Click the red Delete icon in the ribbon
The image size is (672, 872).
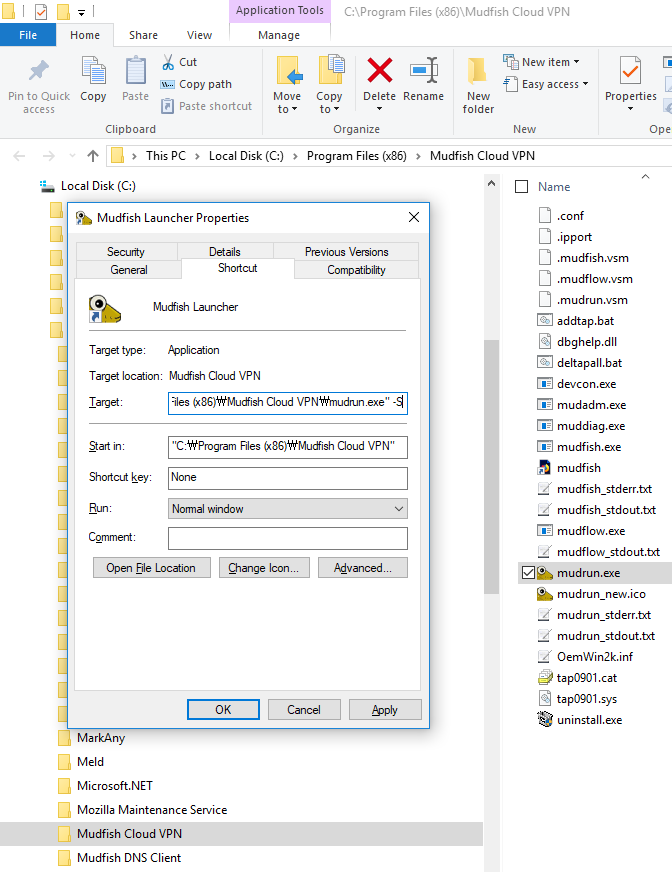379,72
